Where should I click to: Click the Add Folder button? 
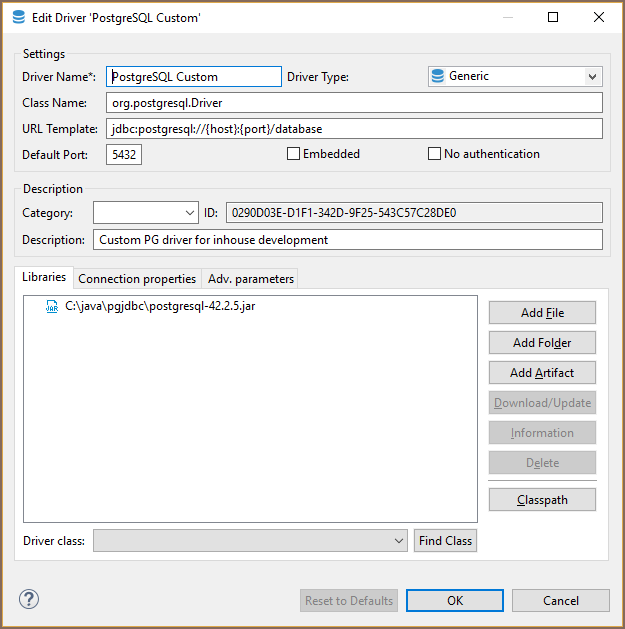pos(542,342)
